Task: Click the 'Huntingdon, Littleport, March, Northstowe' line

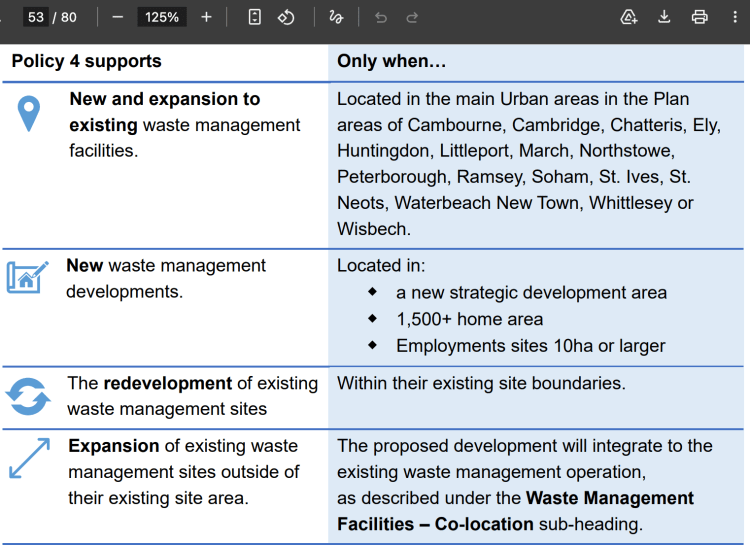Action: coord(506,151)
